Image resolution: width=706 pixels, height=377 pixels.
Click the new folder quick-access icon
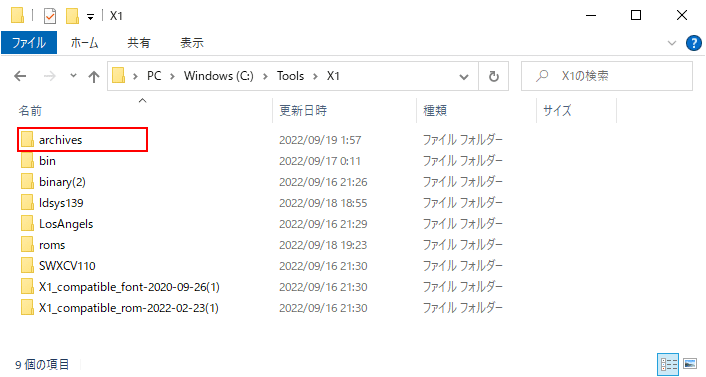72,16
